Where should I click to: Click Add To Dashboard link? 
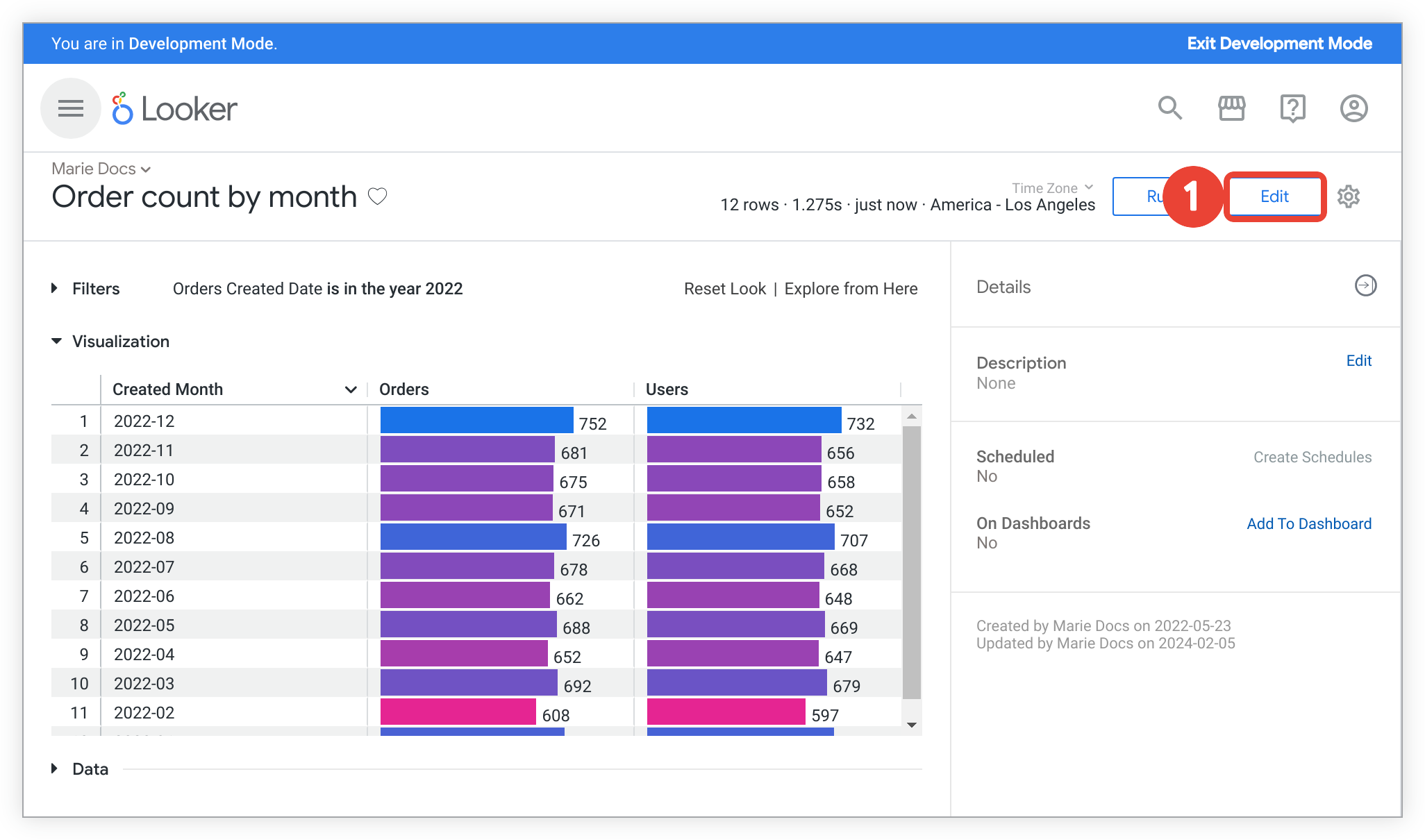click(1308, 523)
